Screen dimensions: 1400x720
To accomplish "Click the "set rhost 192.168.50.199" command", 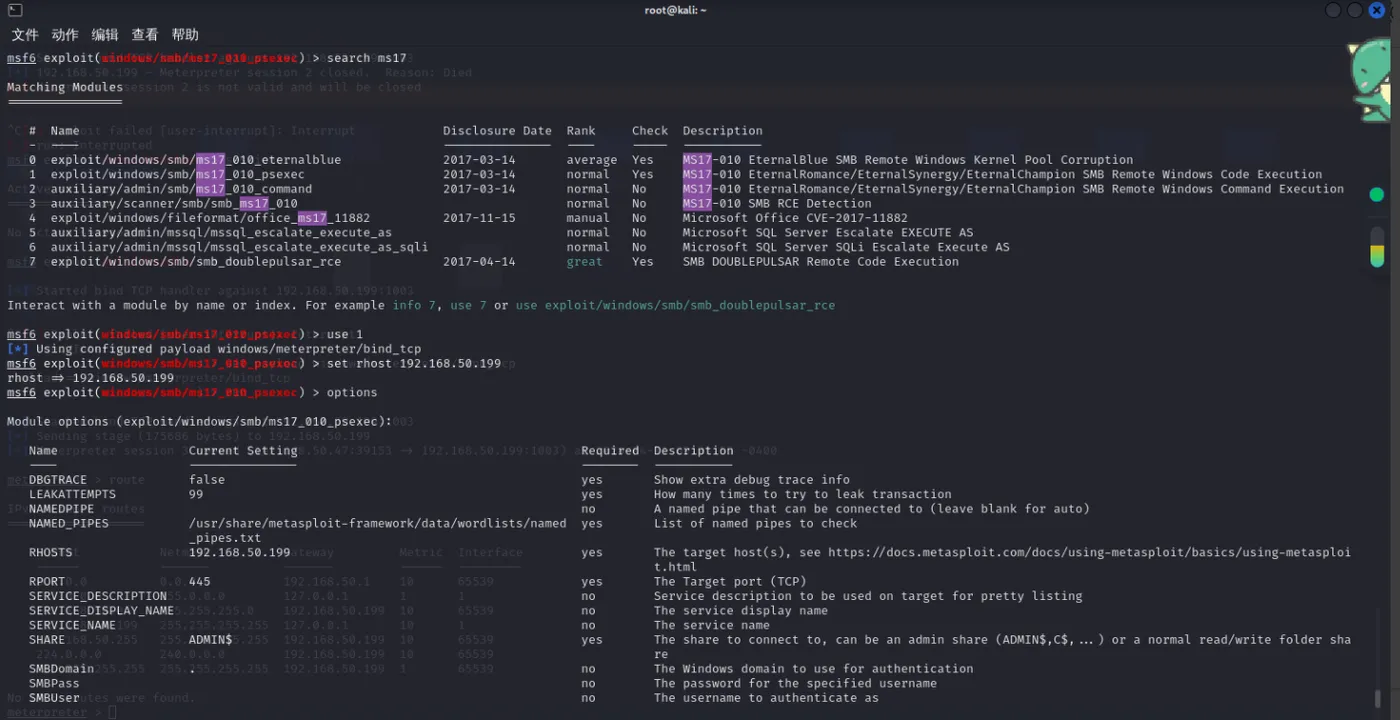I will click(x=414, y=363).
